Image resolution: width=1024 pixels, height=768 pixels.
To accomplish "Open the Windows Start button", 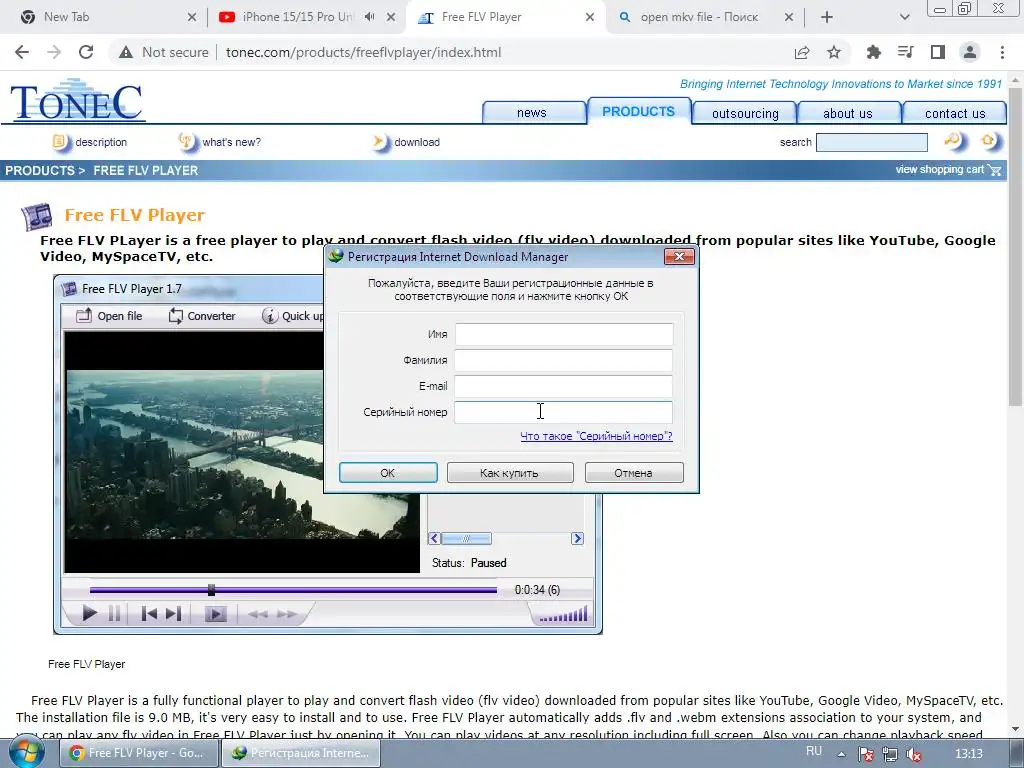I will click(x=27, y=753).
